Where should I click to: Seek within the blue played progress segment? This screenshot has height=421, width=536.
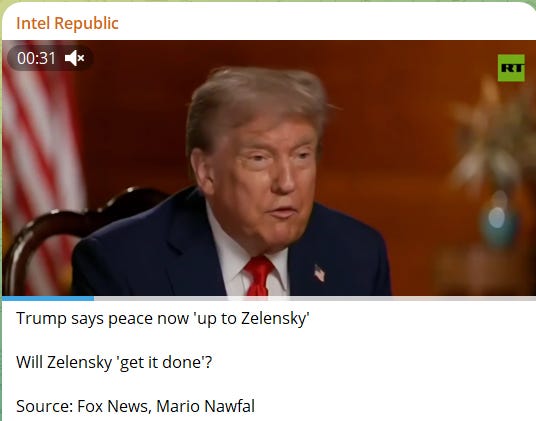click(x=48, y=298)
